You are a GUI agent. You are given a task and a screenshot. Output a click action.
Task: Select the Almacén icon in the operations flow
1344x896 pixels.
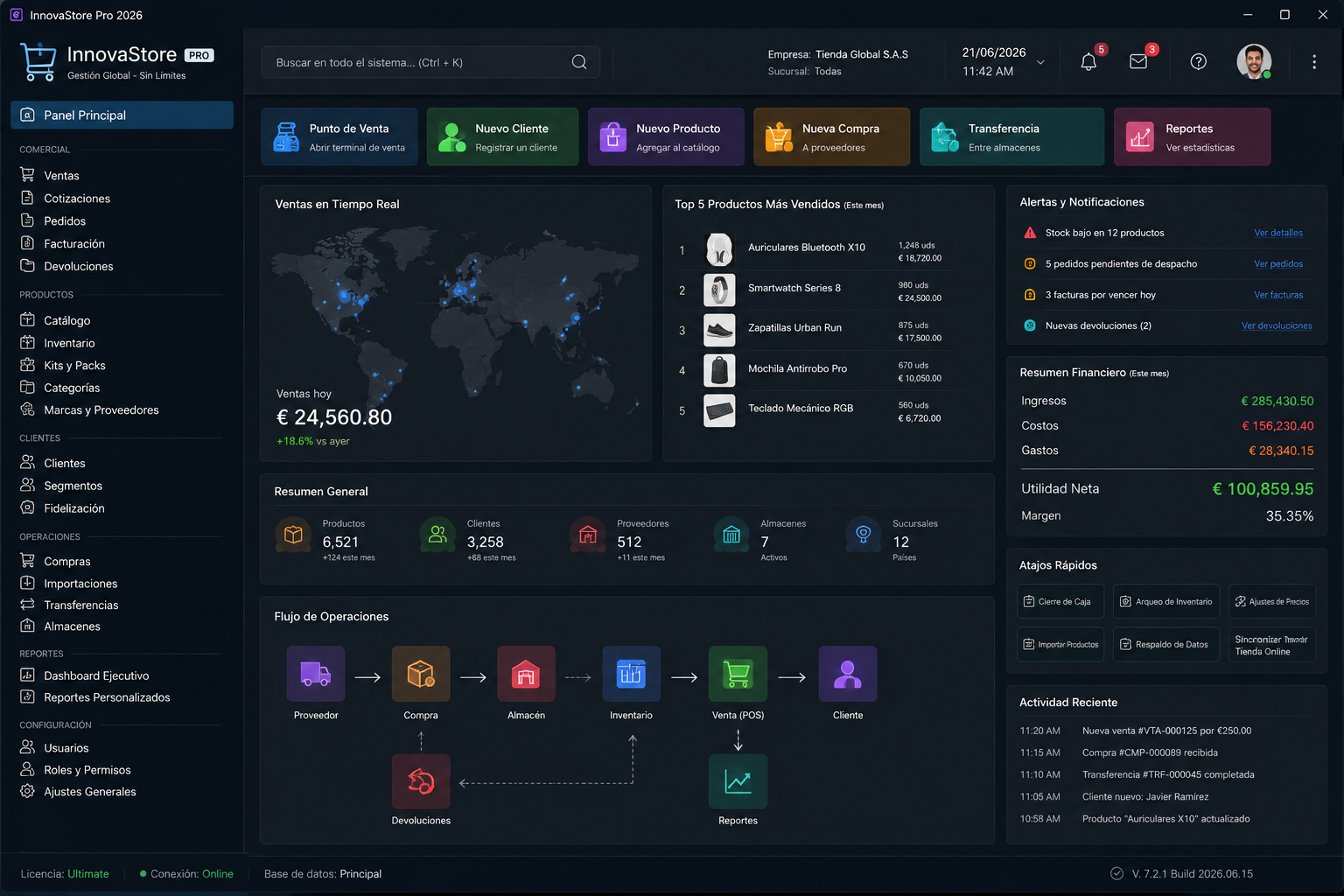click(x=526, y=674)
